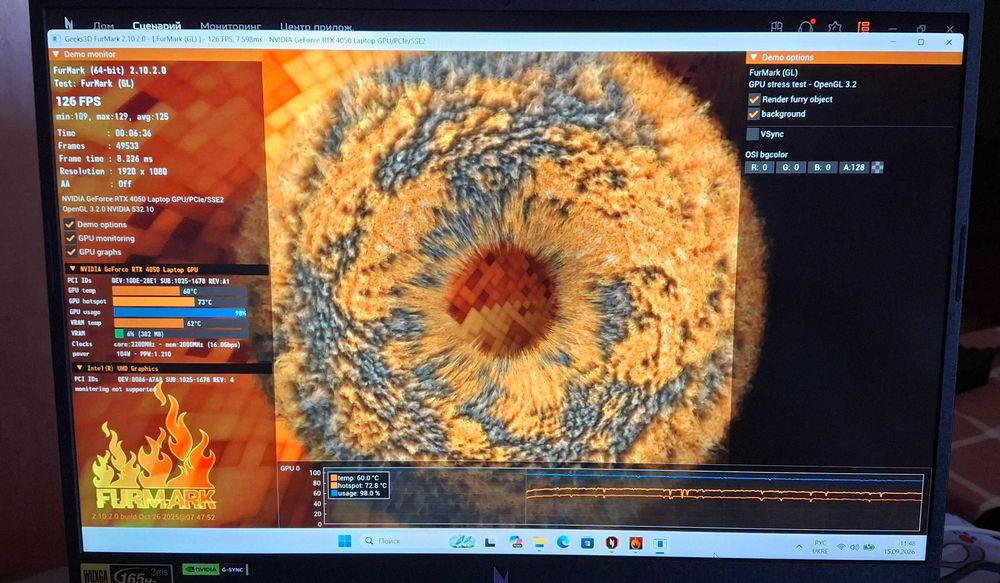Screen dimensions: 1000x583
Task: Click the B: 0 color value field
Action: coord(822,167)
